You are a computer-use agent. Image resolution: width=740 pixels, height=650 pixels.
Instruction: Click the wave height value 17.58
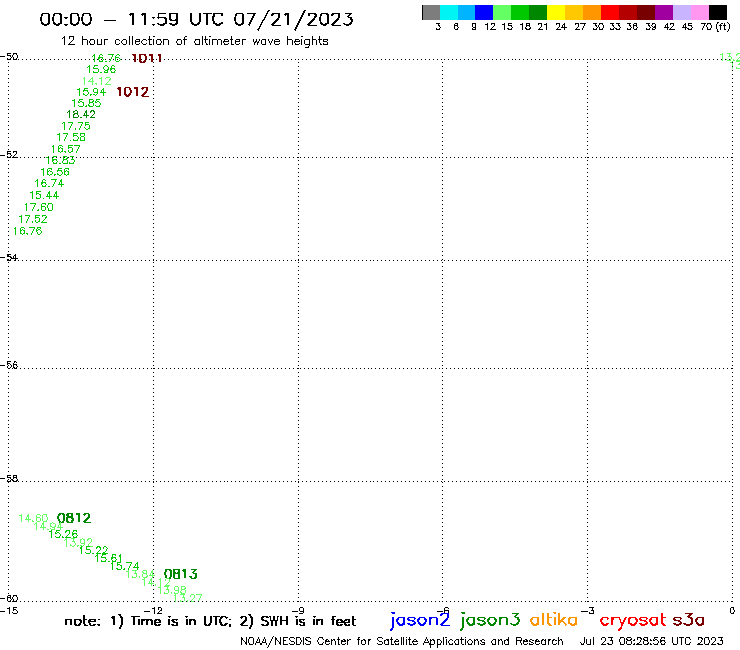tap(71, 137)
